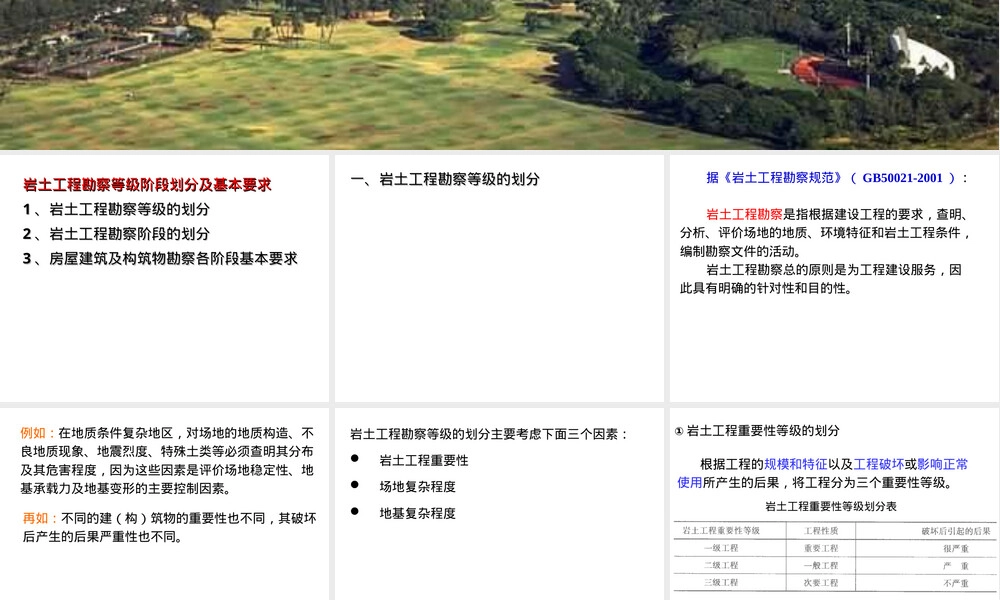The width and height of the screenshot is (1000, 600).
Task: Click the table header 工程性质
Action: [x=821, y=530]
